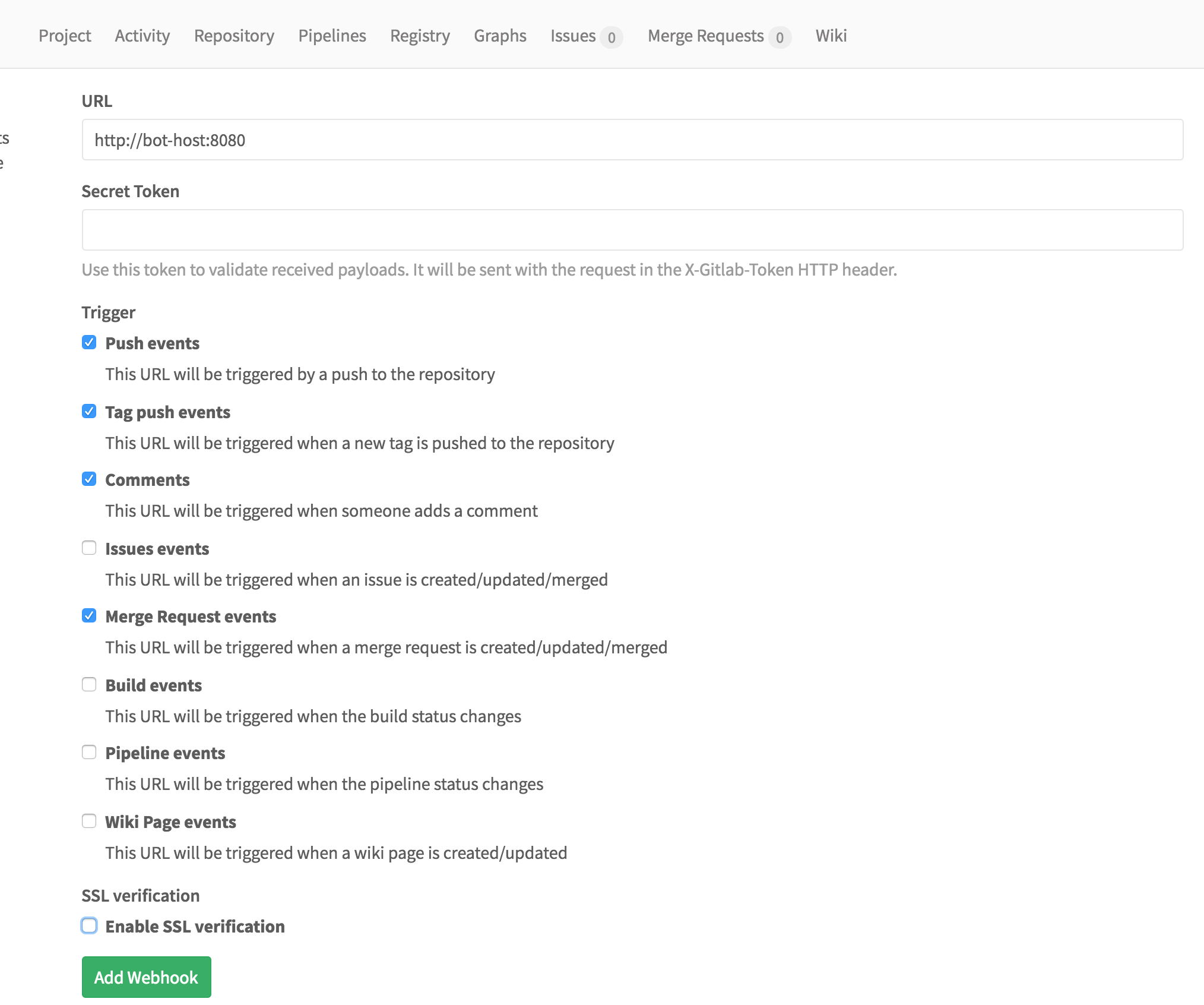Switch to the Wiki tab
The height and width of the screenshot is (1005, 1204).
coord(831,36)
